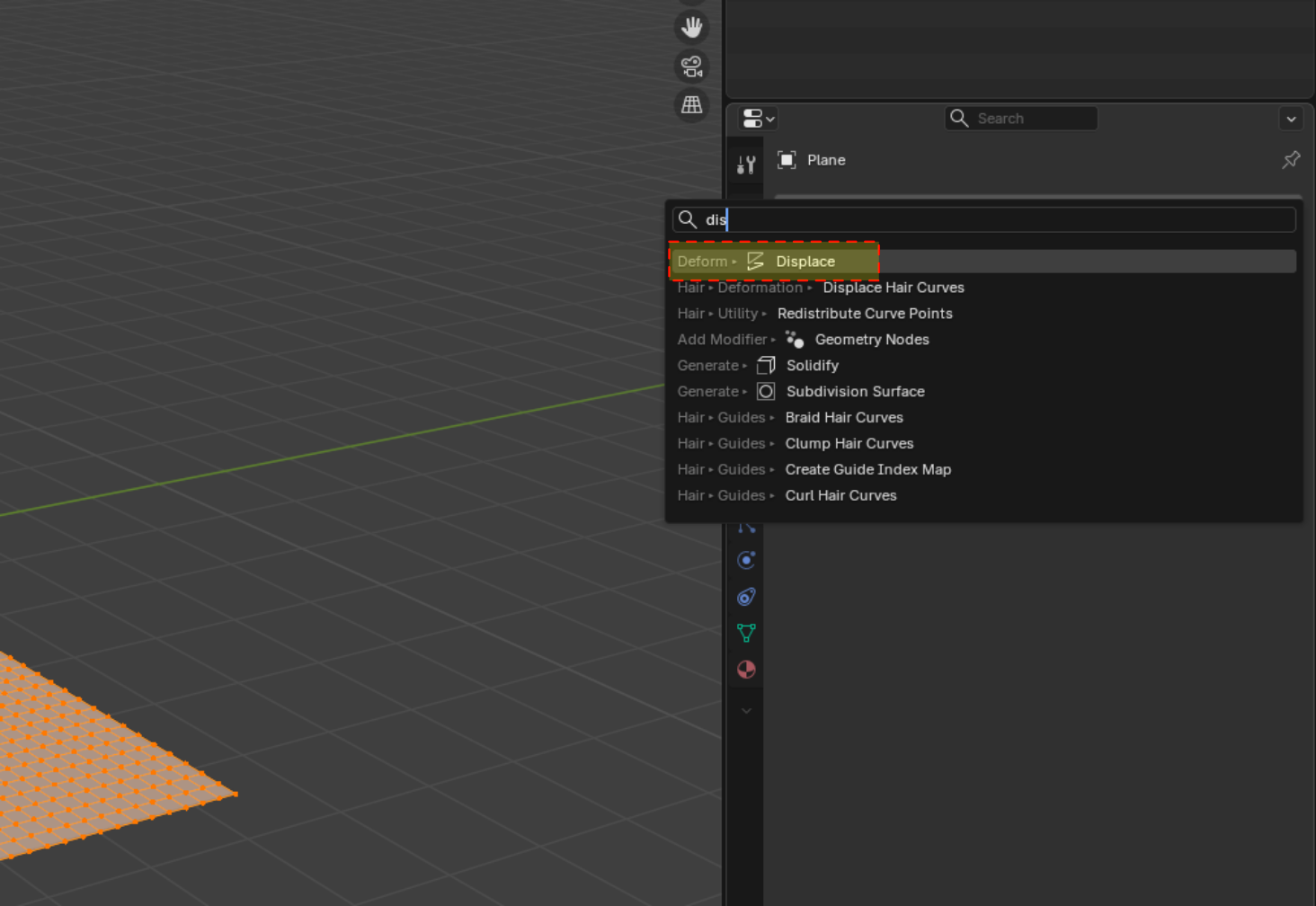Open the Material properties tab
Viewport: 1316px width, 906px height.
click(746, 670)
